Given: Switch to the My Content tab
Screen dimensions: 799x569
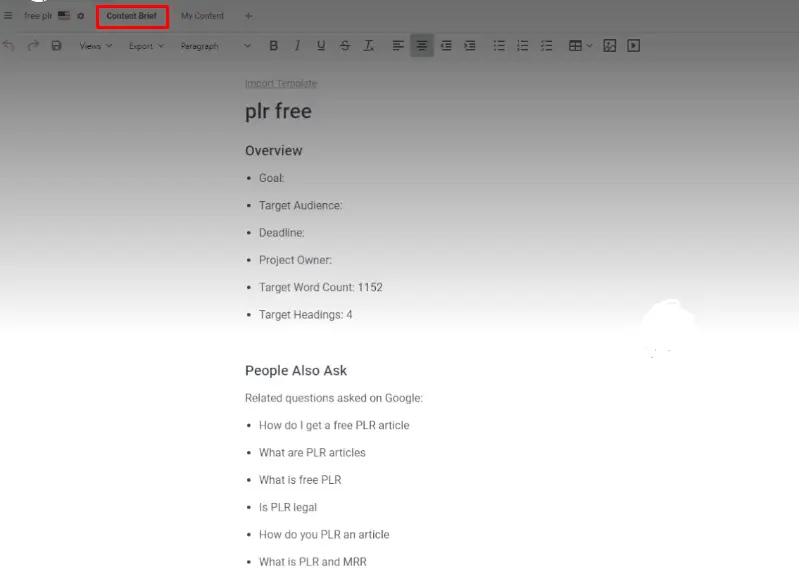Looking at the screenshot, I should pos(202,16).
